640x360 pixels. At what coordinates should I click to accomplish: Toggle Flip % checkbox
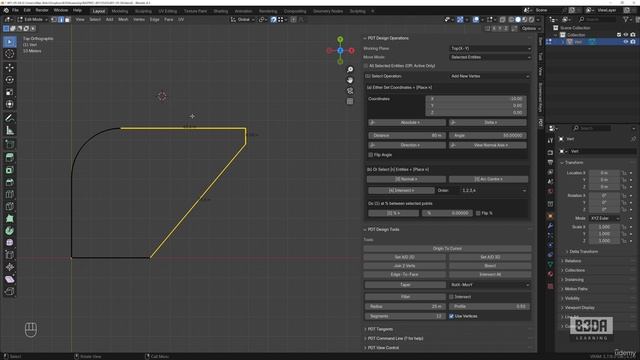click(478, 213)
